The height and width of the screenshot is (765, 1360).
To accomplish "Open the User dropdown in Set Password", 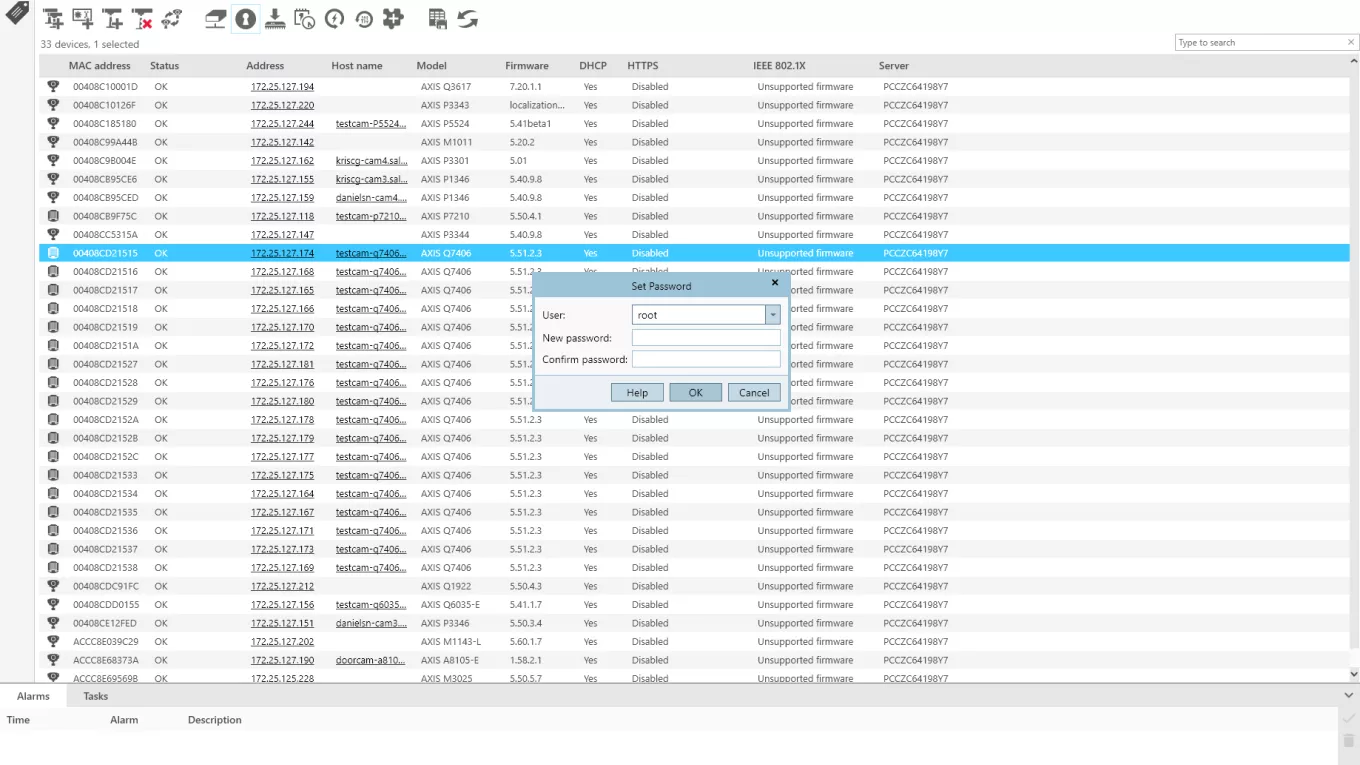I will (772, 315).
